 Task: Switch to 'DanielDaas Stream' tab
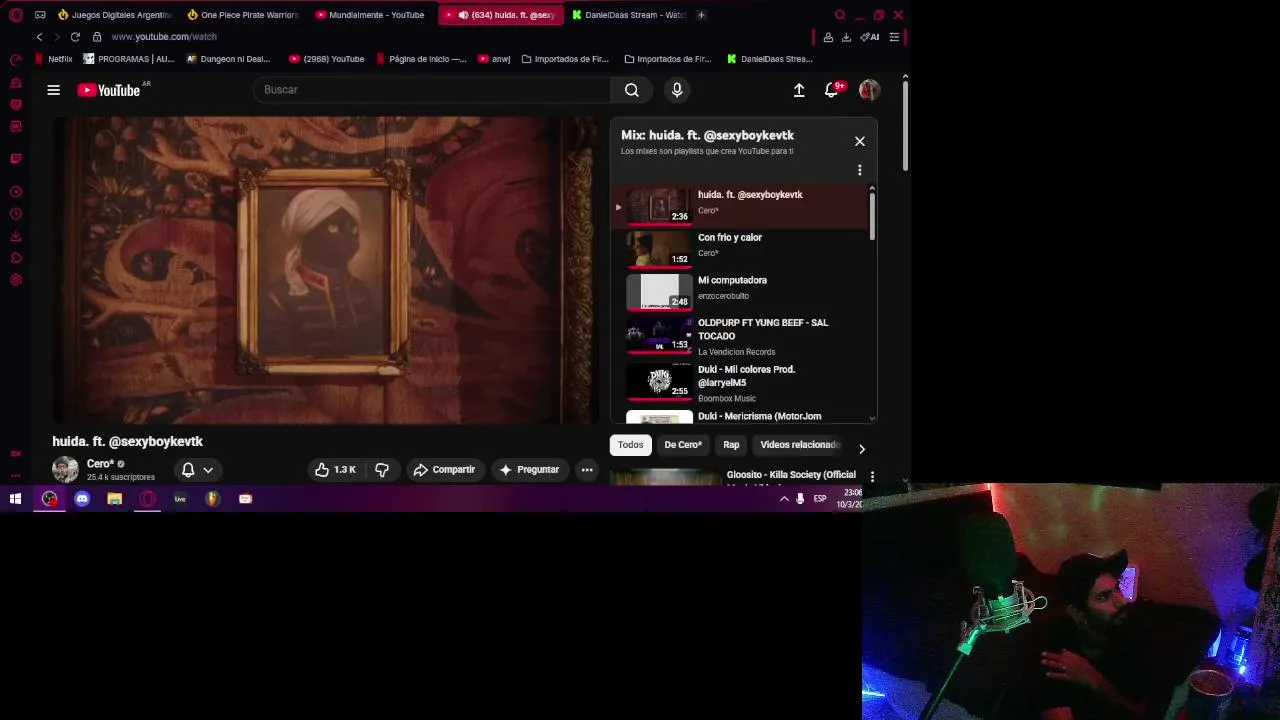(628, 15)
